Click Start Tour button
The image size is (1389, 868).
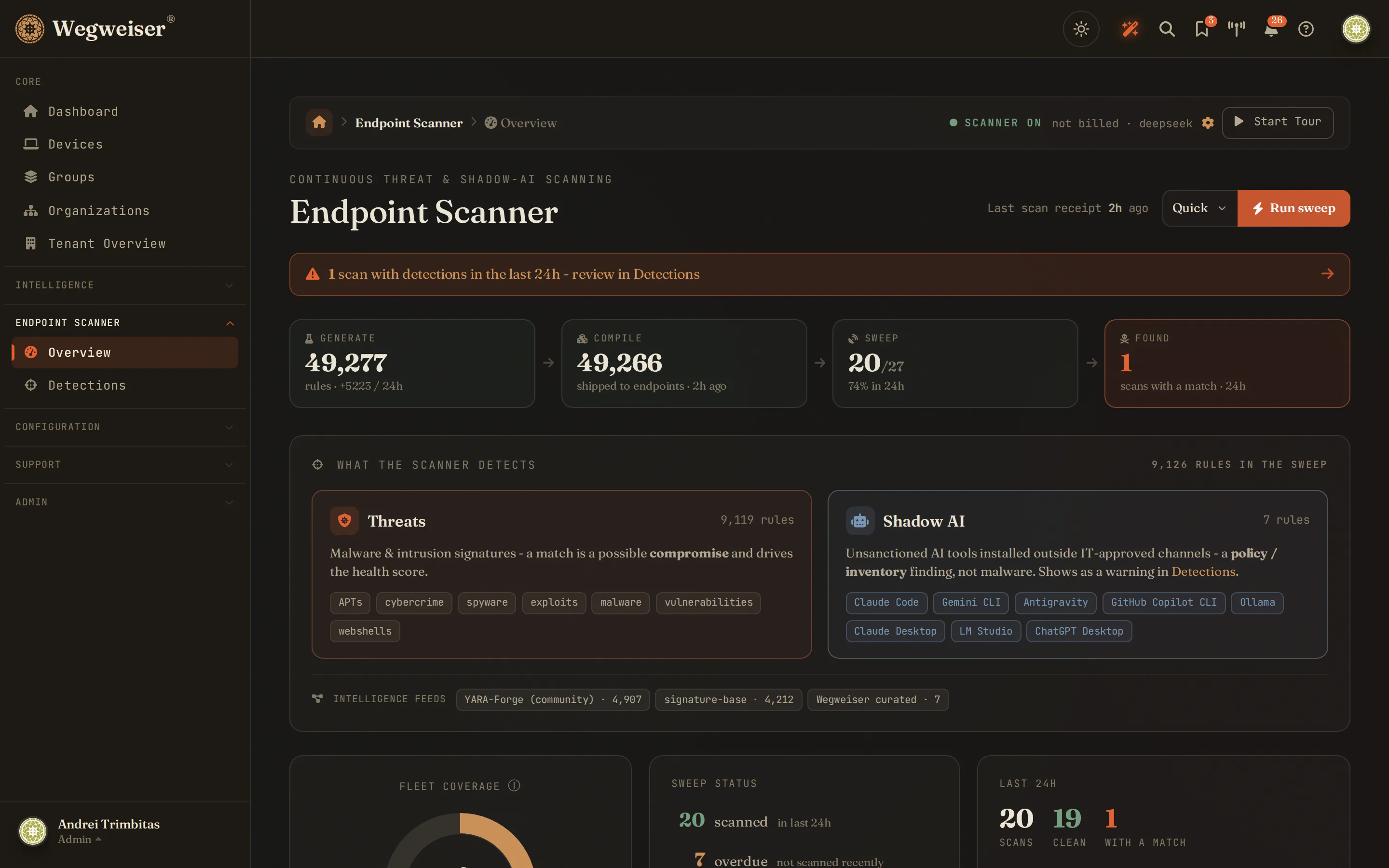pyautogui.click(x=1278, y=122)
